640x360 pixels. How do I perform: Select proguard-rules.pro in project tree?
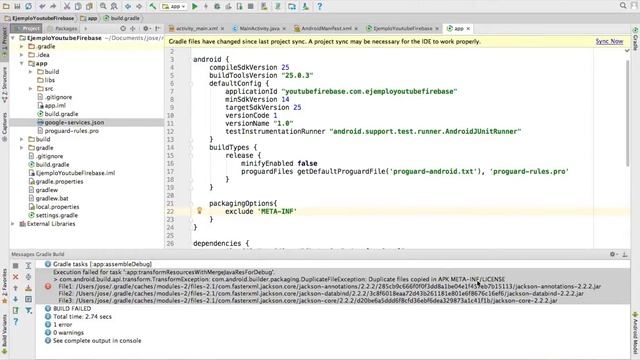[71, 131]
